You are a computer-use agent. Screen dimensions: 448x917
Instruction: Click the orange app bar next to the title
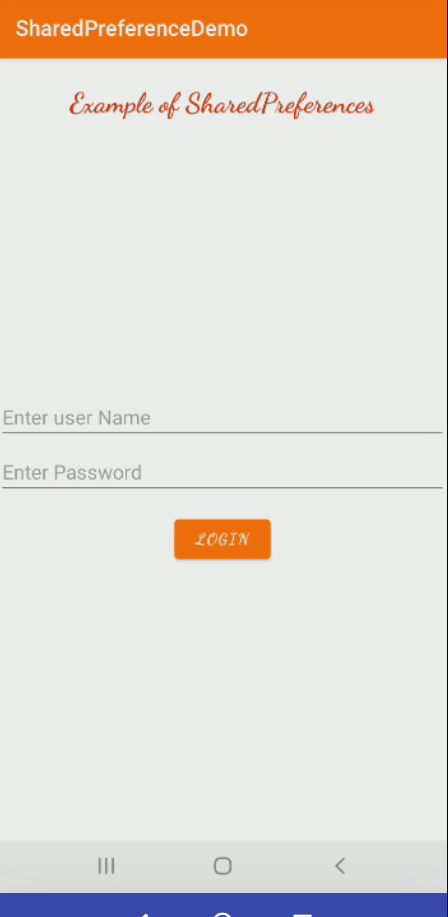(348, 29)
